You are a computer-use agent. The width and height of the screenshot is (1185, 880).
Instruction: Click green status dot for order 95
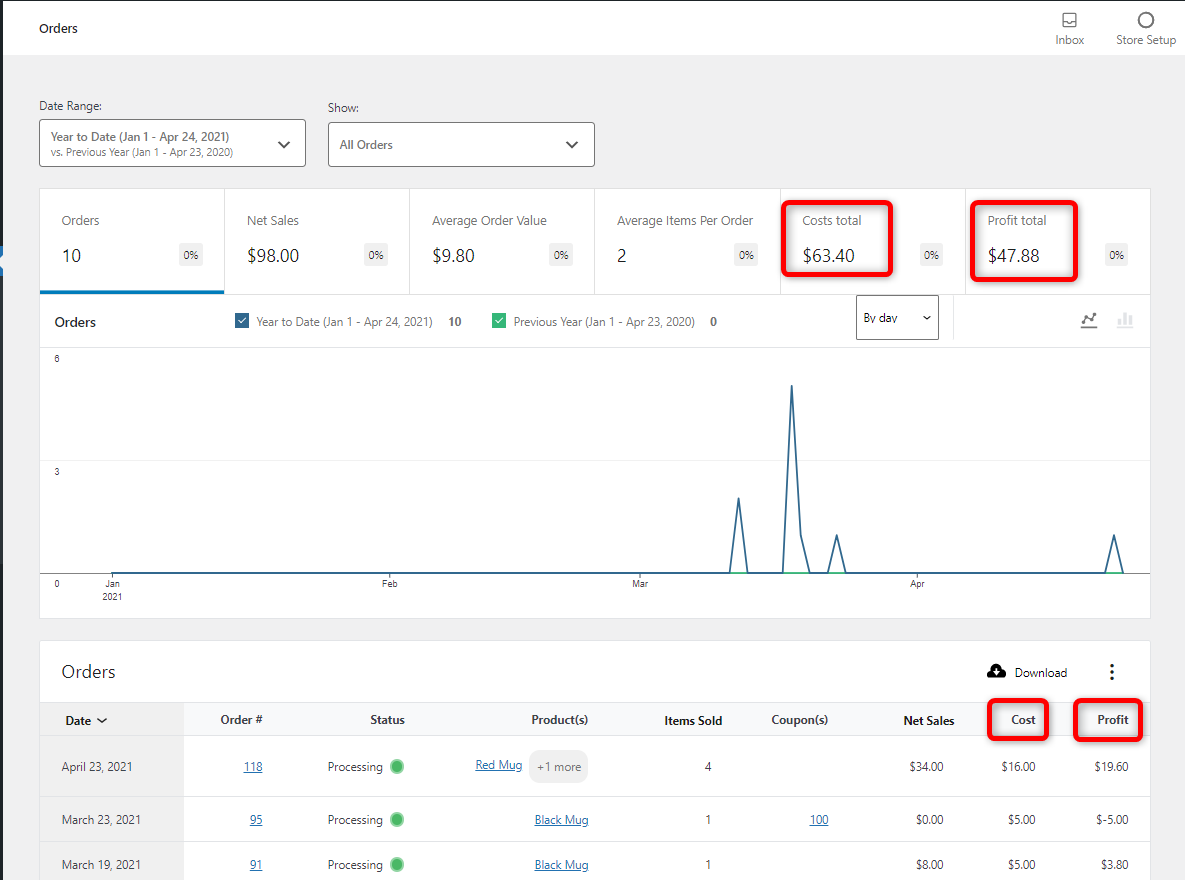[x=397, y=820]
